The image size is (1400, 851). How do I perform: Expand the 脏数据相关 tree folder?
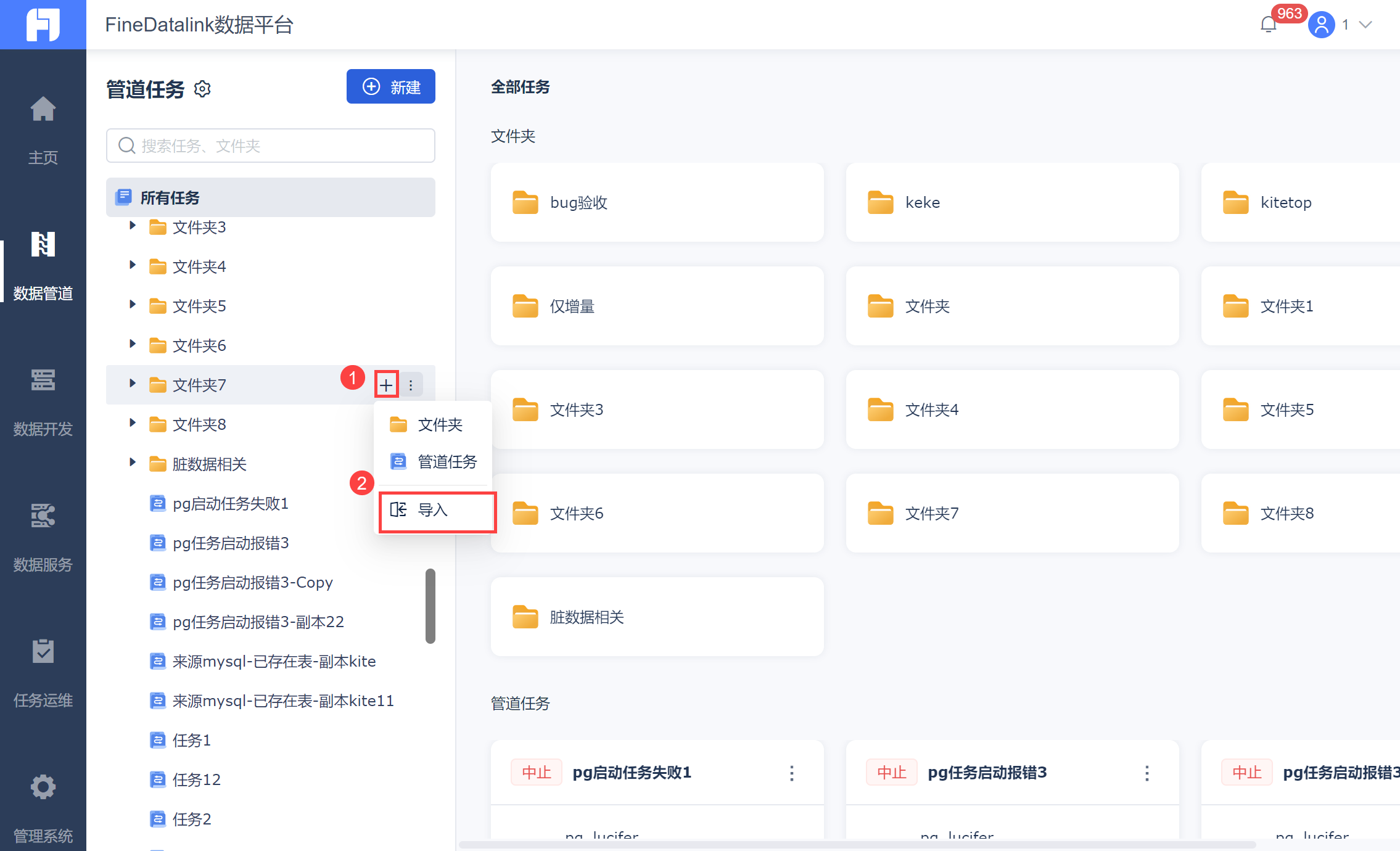point(132,463)
